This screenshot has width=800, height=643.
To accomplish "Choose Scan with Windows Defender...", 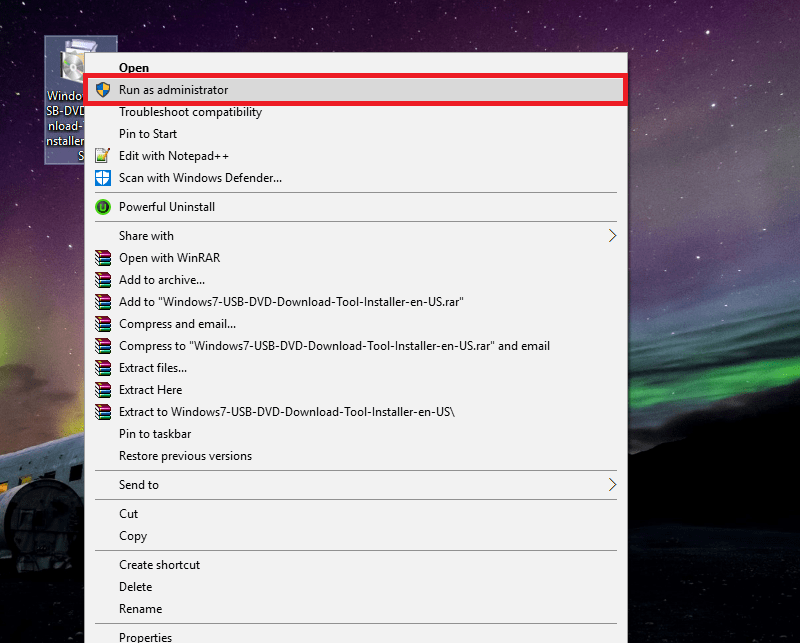I will [356, 178].
